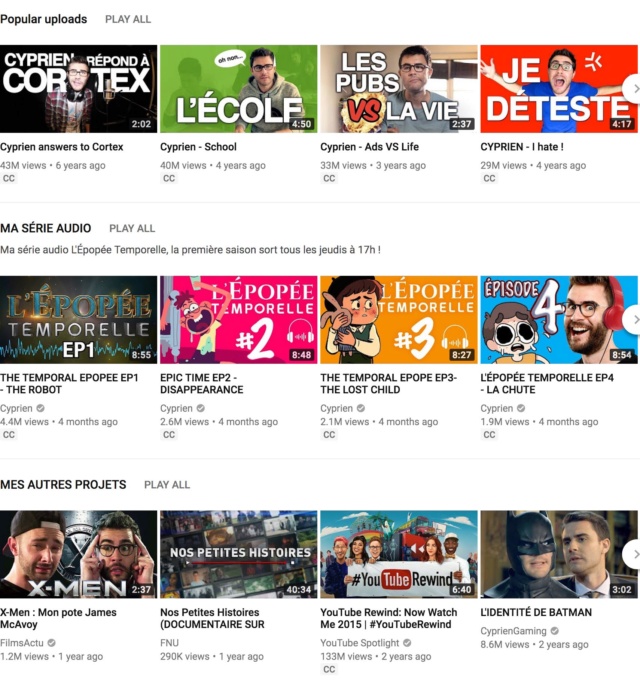
Task: Click the title Cyprien - School
Action: click(198, 147)
